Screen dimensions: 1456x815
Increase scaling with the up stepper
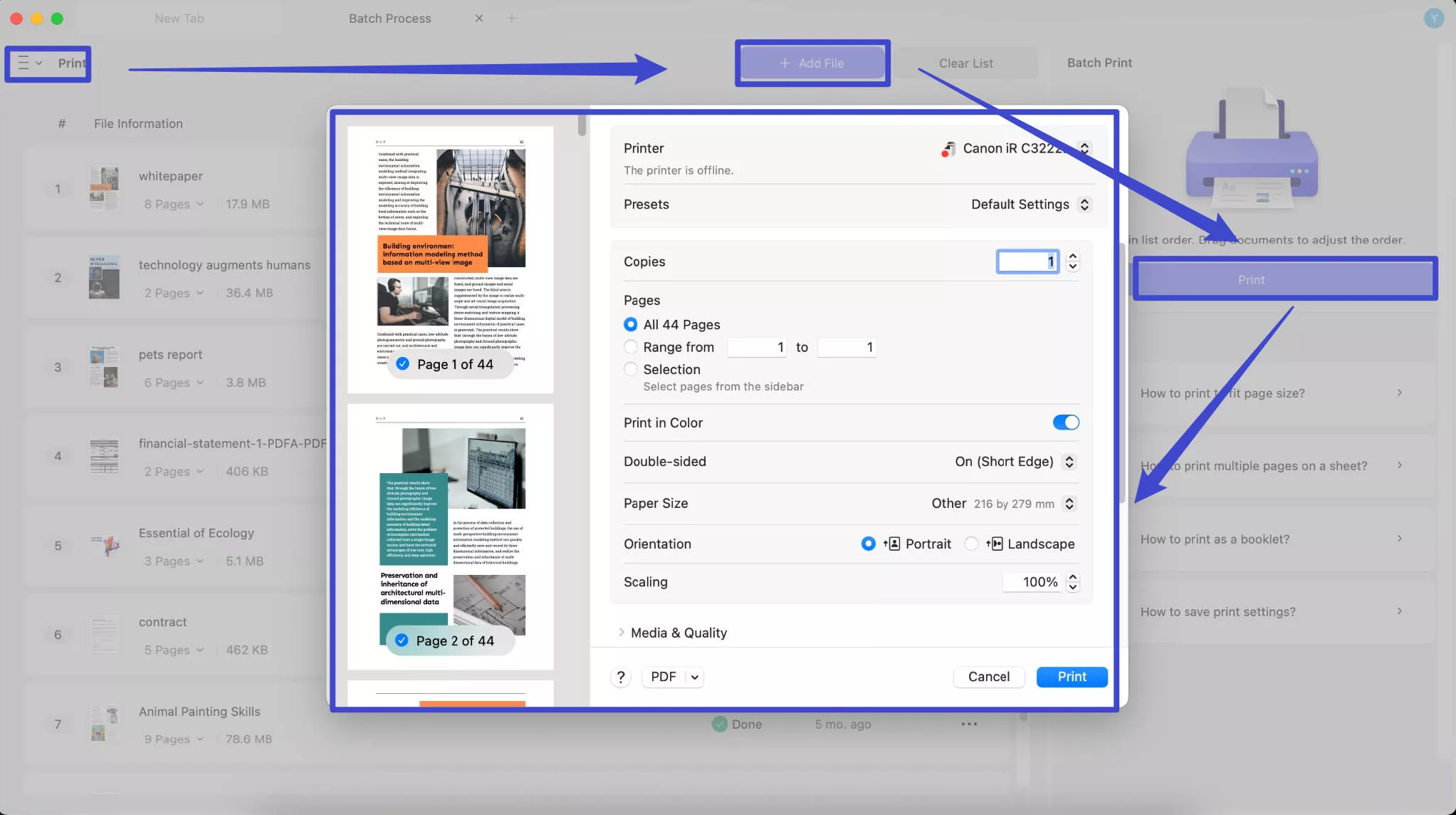tap(1073, 577)
